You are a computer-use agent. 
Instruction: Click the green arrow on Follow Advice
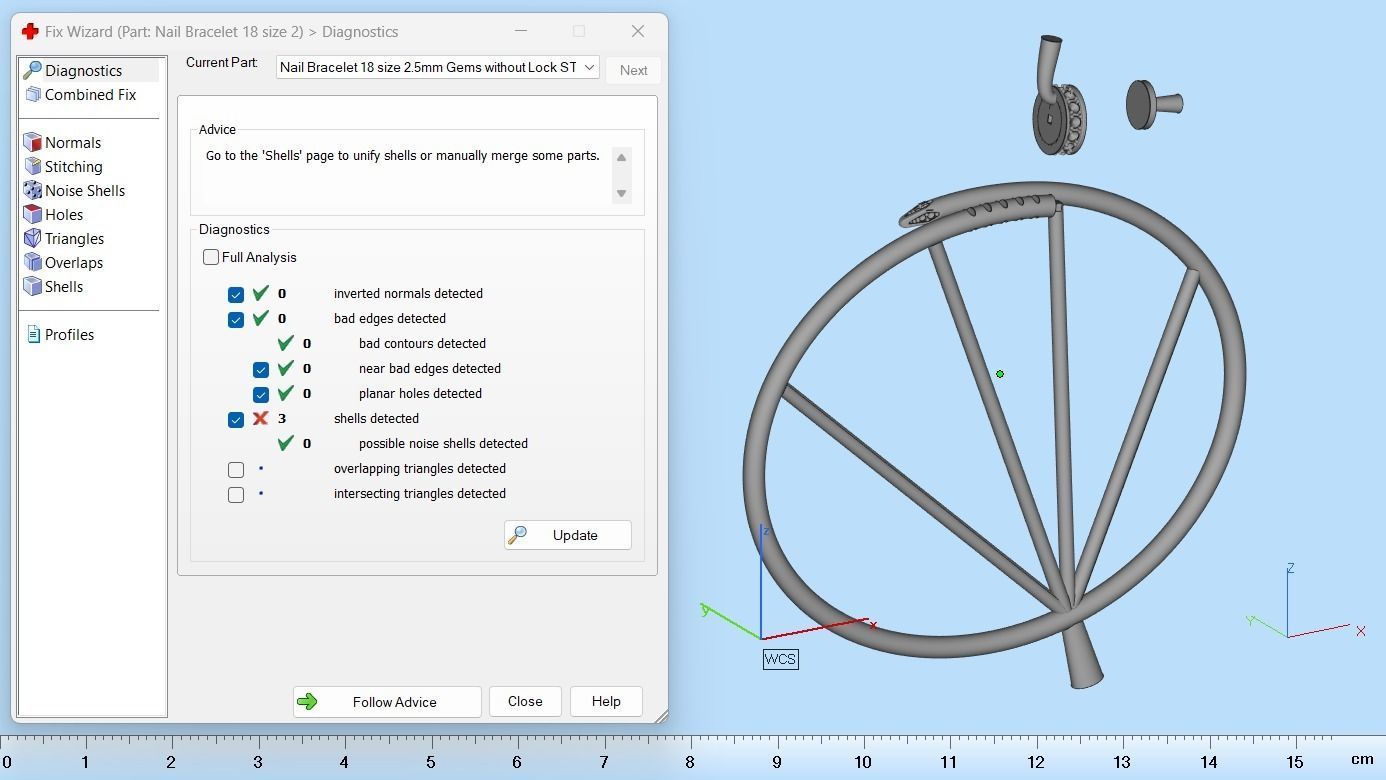307,702
